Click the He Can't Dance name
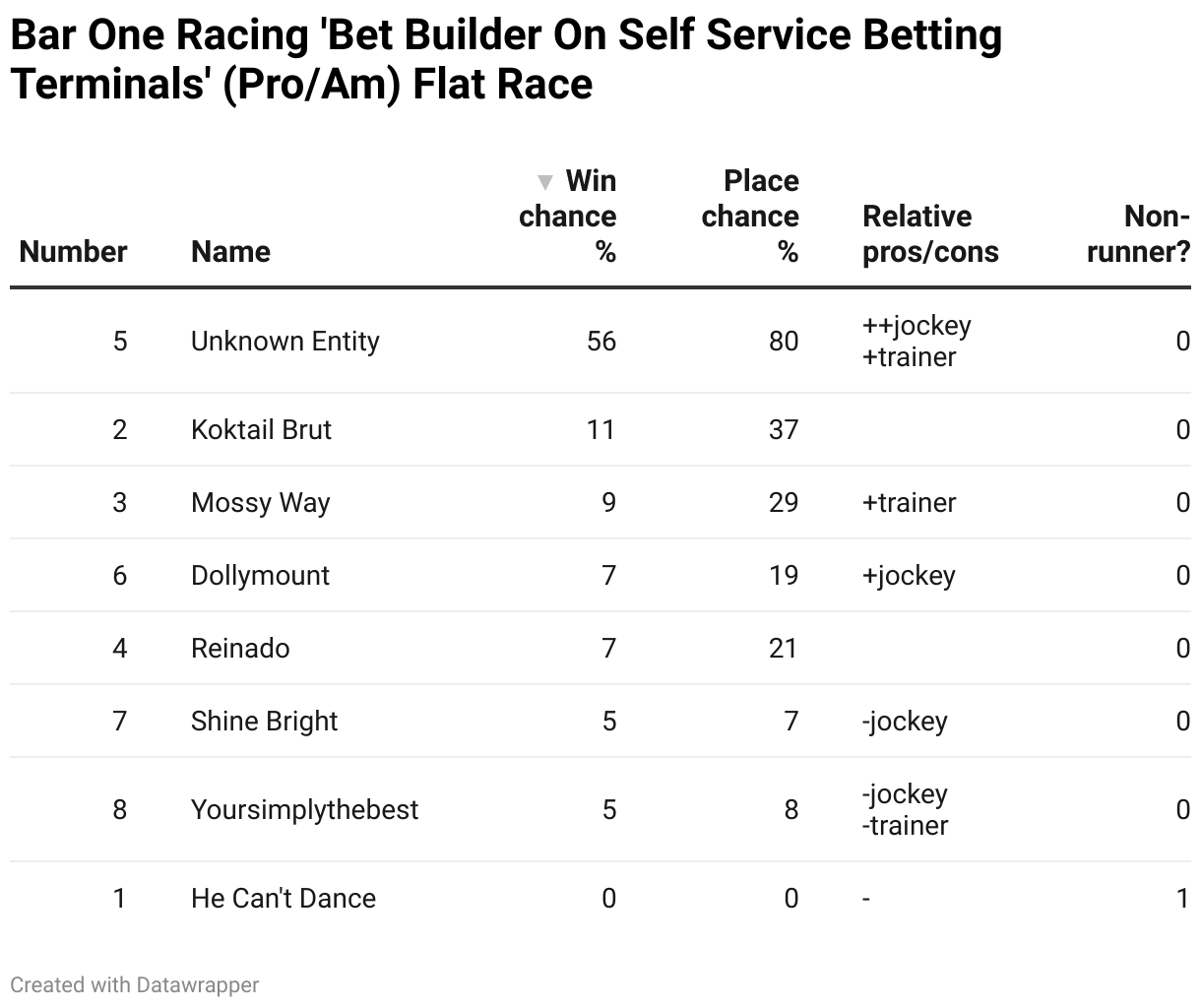Viewport: 1201px width, 1008px height. 283,899
